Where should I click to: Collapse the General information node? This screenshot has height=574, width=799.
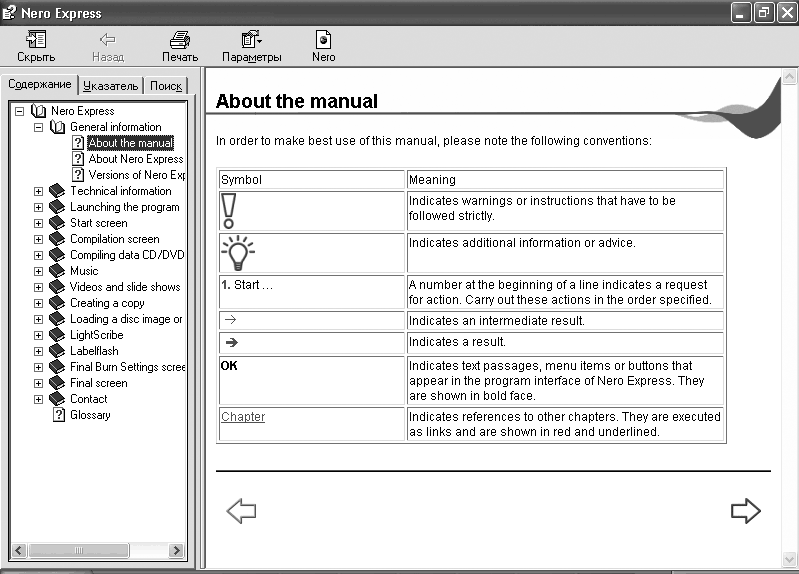pyautogui.click(x=38, y=127)
